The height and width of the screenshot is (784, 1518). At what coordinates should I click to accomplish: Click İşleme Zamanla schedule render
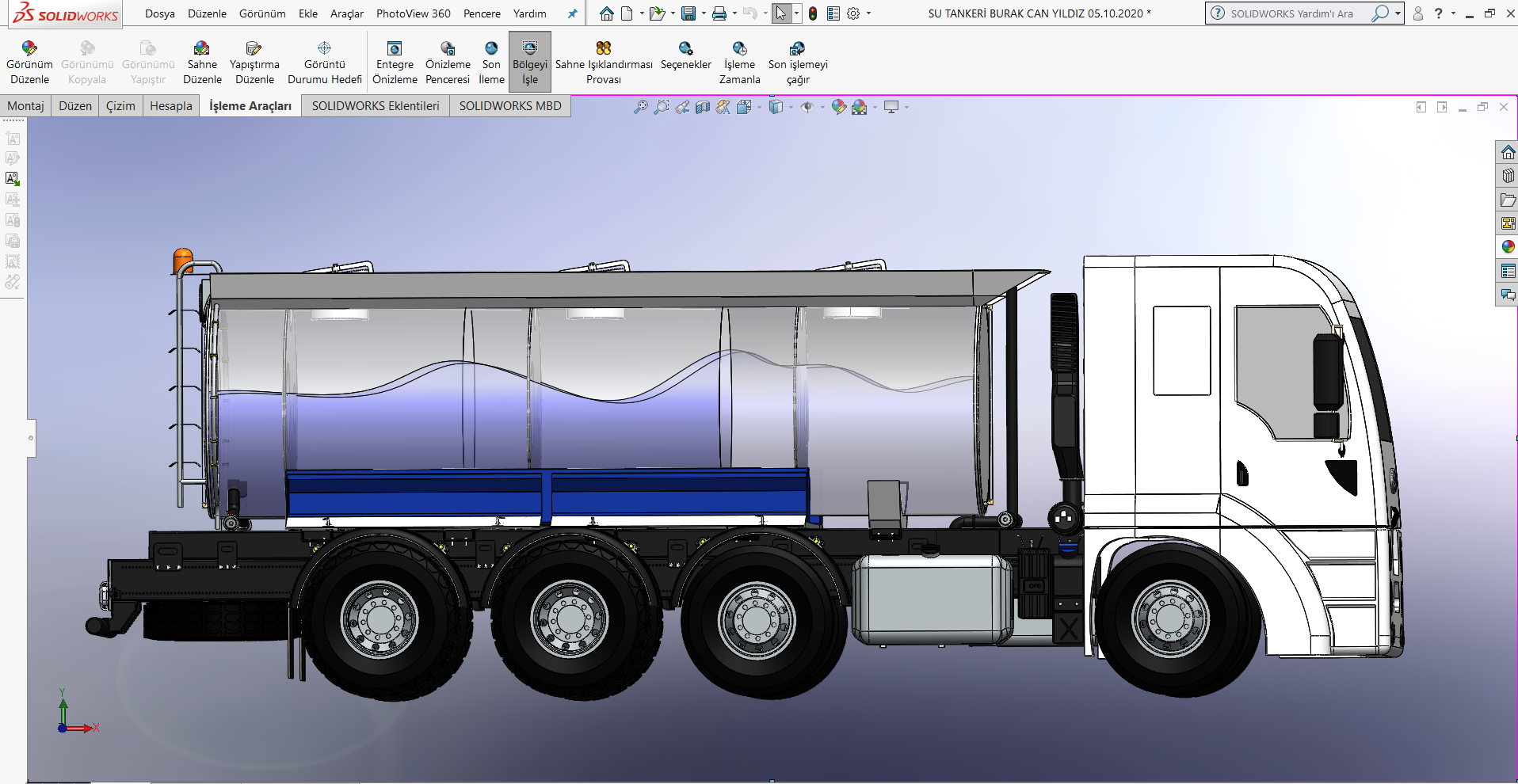tap(739, 63)
